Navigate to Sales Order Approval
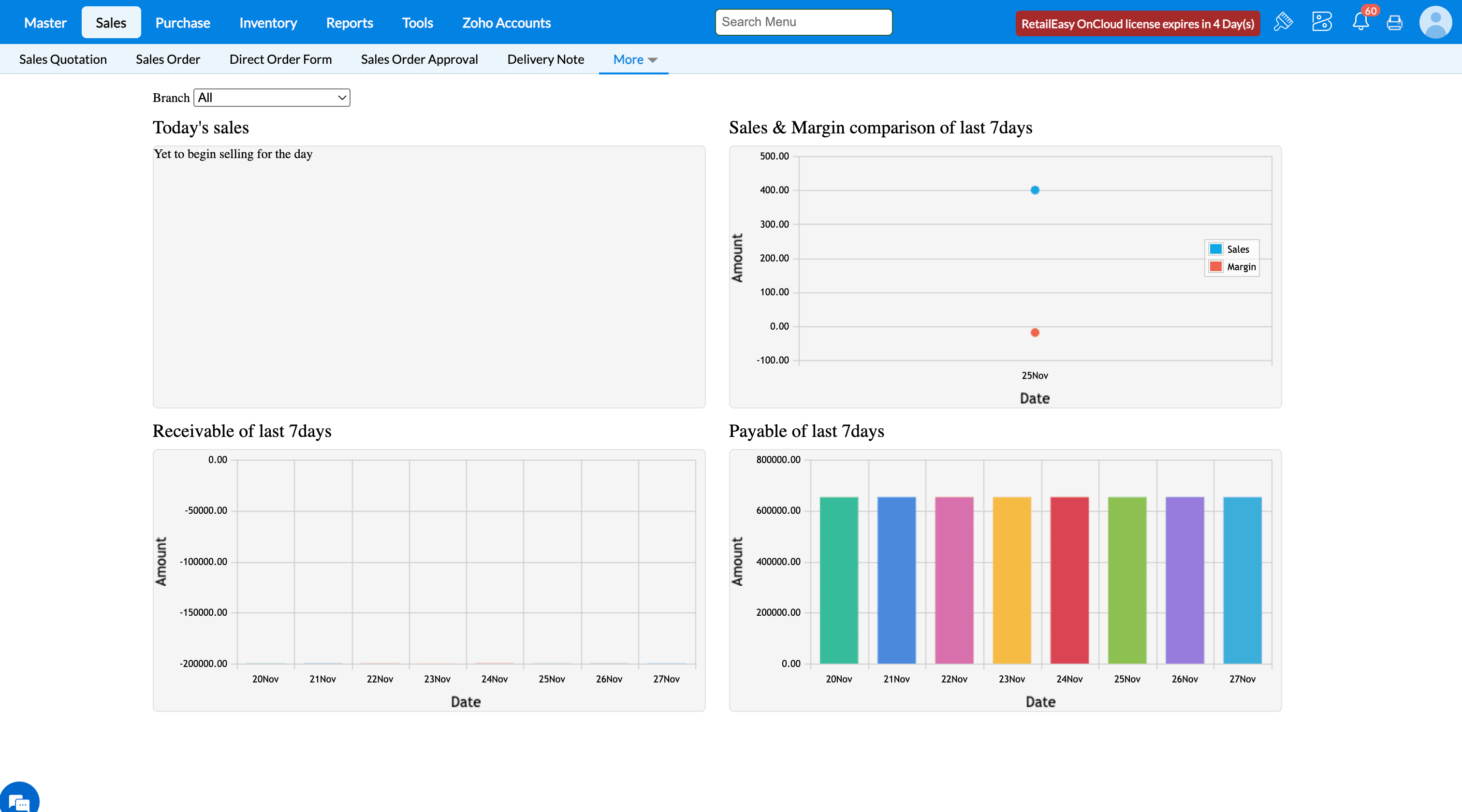This screenshot has width=1462, height=812. click(419, 59)
